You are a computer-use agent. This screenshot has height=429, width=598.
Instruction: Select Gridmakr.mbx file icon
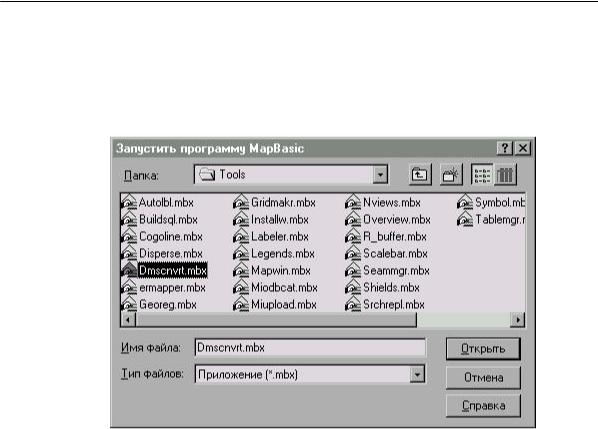tap(241, 202)
